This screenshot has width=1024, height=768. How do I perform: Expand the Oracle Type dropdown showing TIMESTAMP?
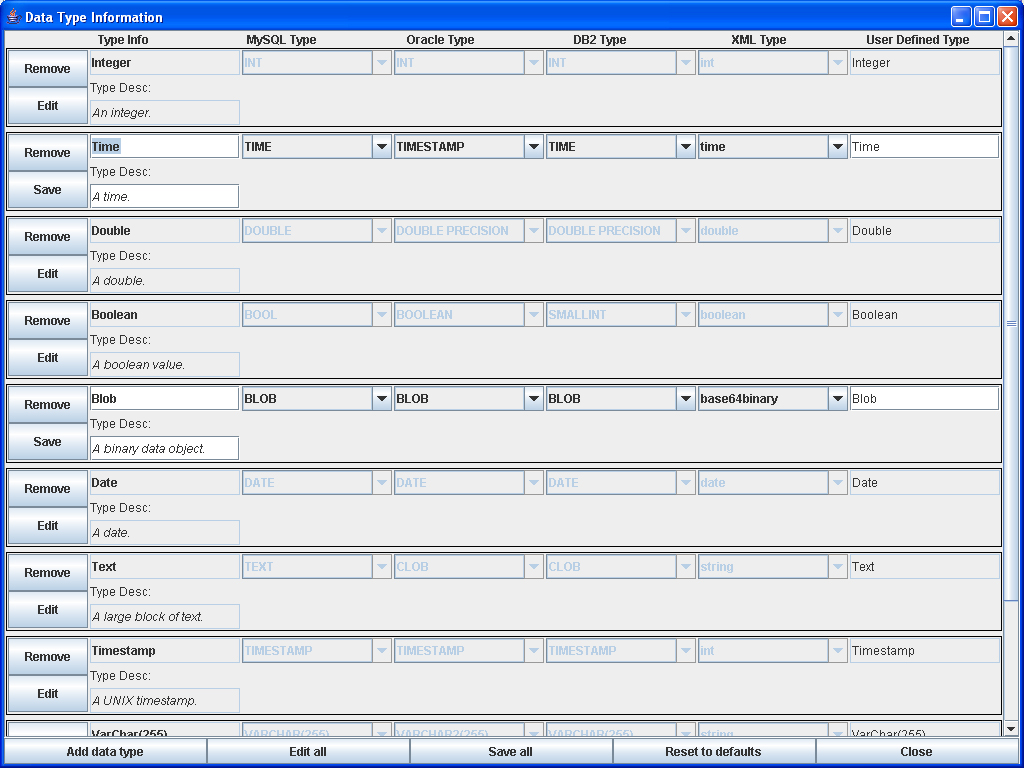(534, 147)
